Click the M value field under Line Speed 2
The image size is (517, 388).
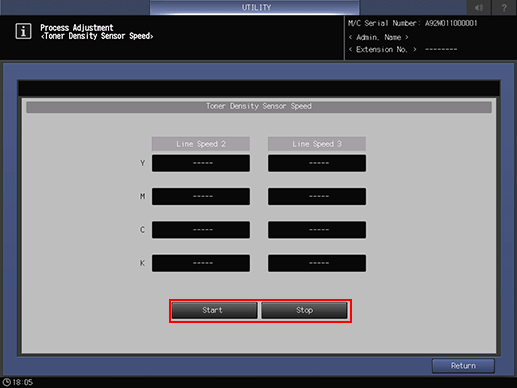pos(201,196)
